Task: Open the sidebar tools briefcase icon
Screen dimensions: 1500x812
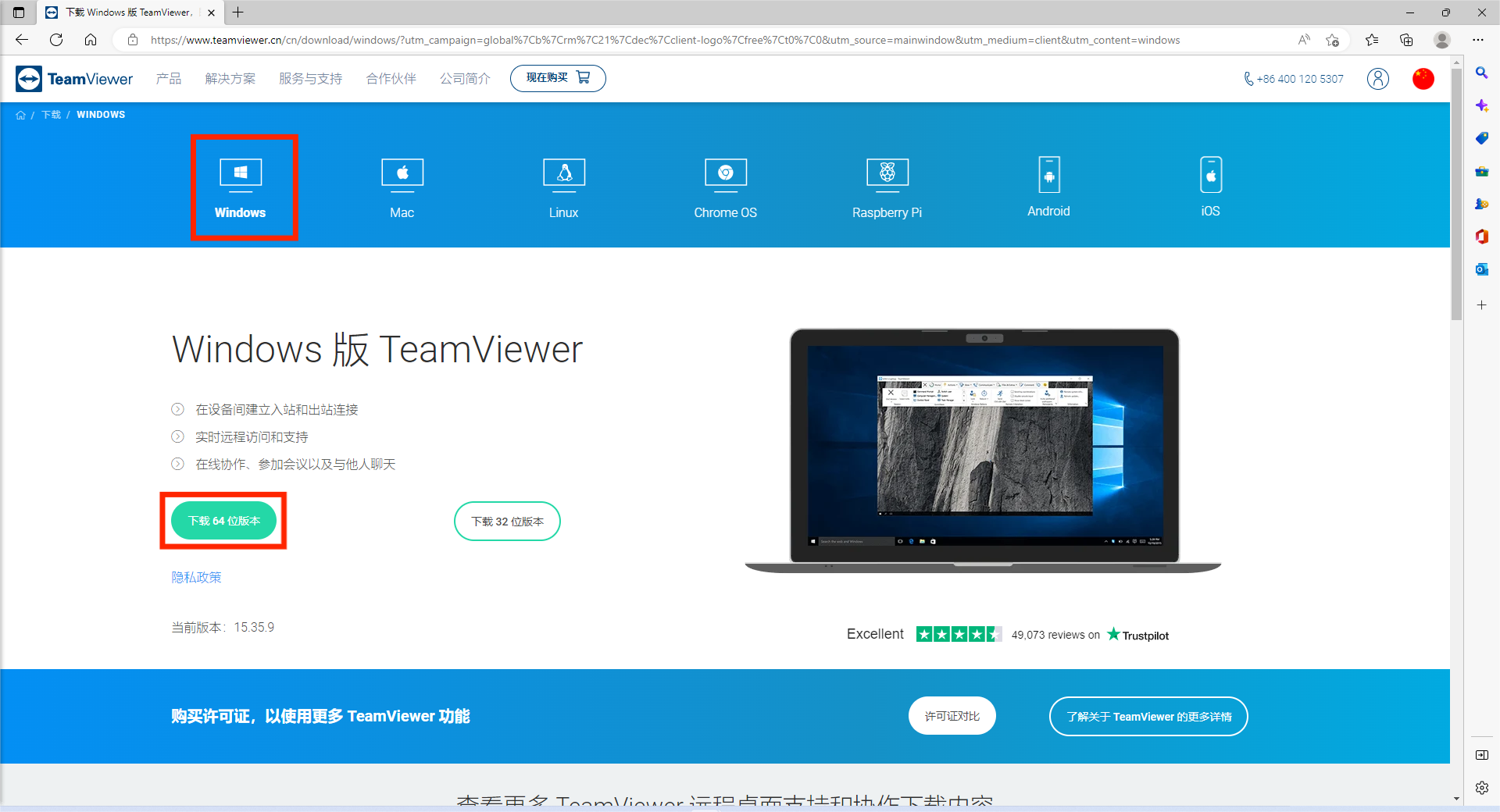Action: pyautogui.click(x=1481, y=171)
